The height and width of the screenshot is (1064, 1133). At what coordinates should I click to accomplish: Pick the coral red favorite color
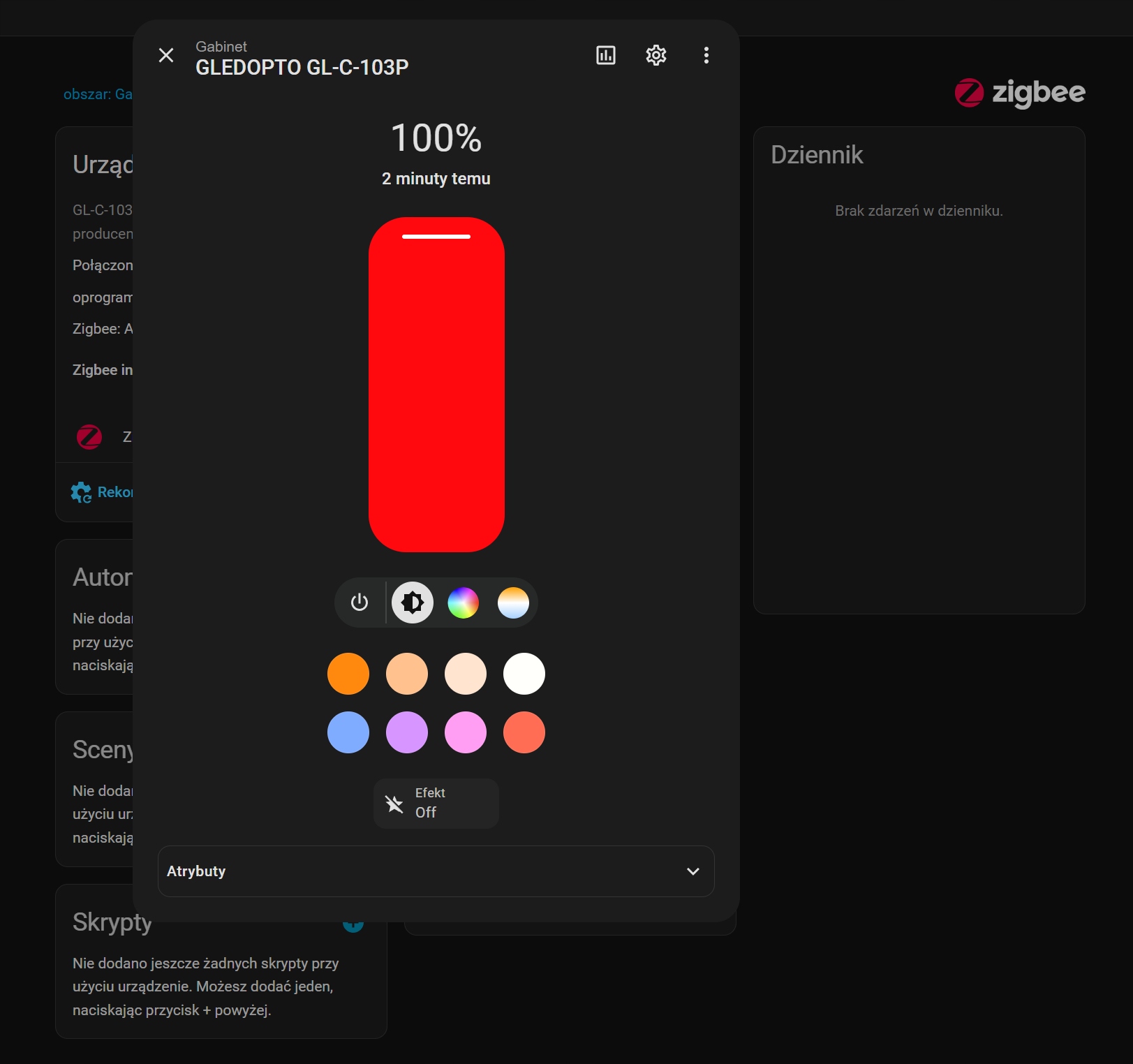point(524,732)
